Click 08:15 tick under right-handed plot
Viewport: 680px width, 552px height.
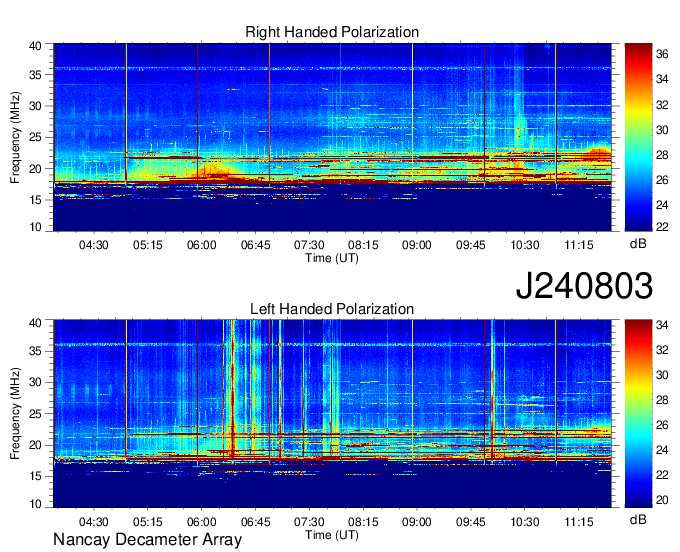(363, 245)
